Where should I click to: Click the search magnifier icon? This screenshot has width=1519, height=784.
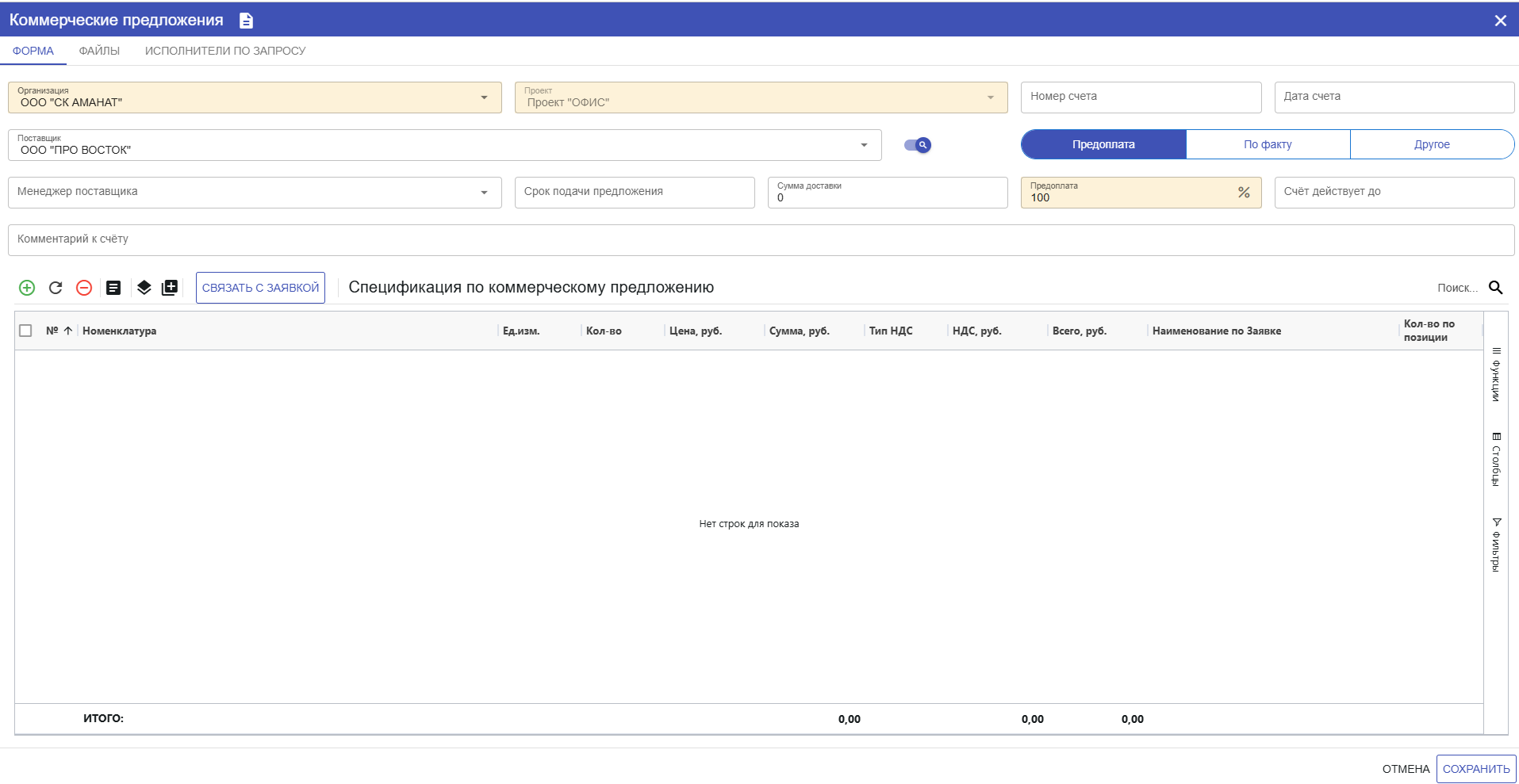point(1495,288)
